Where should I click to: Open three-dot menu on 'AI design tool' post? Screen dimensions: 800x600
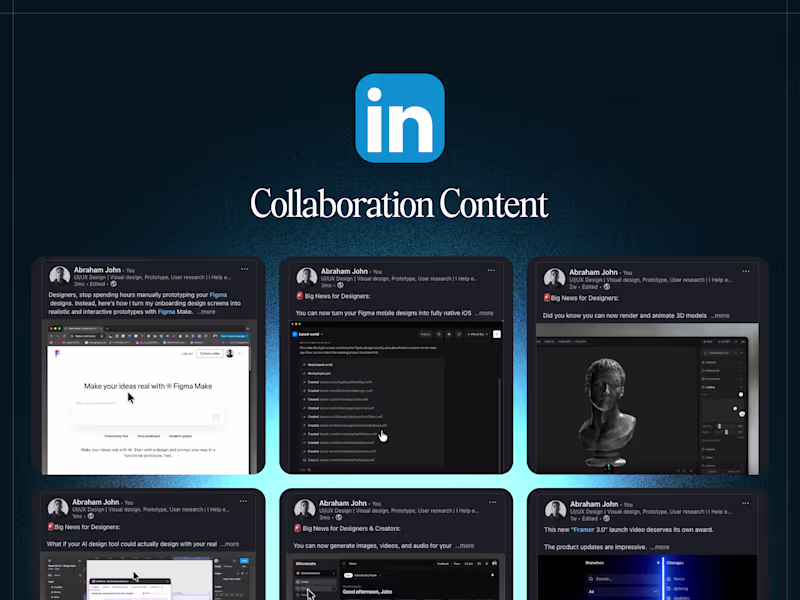243,501
